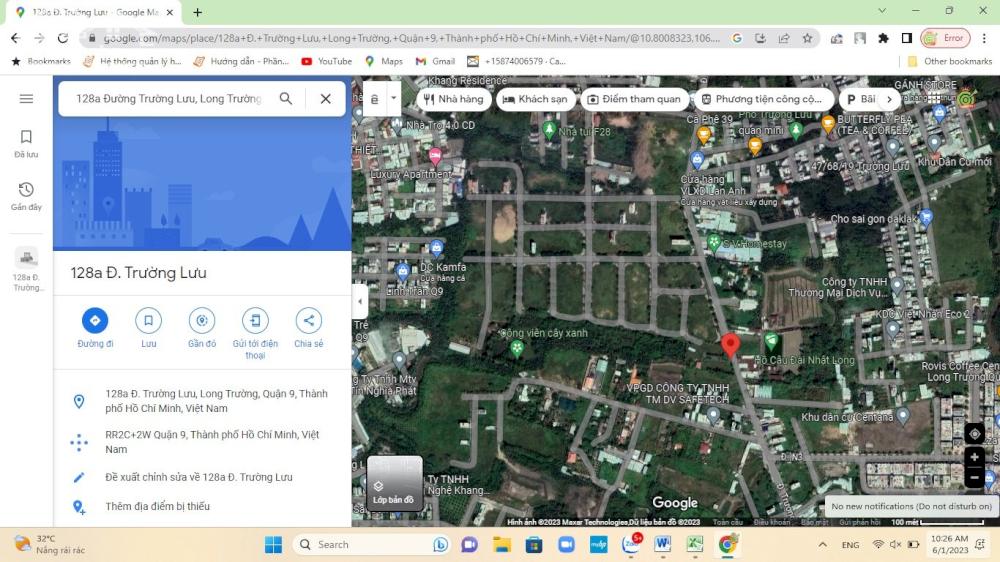Screen dimensions: 1000x562
Task: Click Đề xuất chỉnh sửa suggestion link
Action: [198, 477]
